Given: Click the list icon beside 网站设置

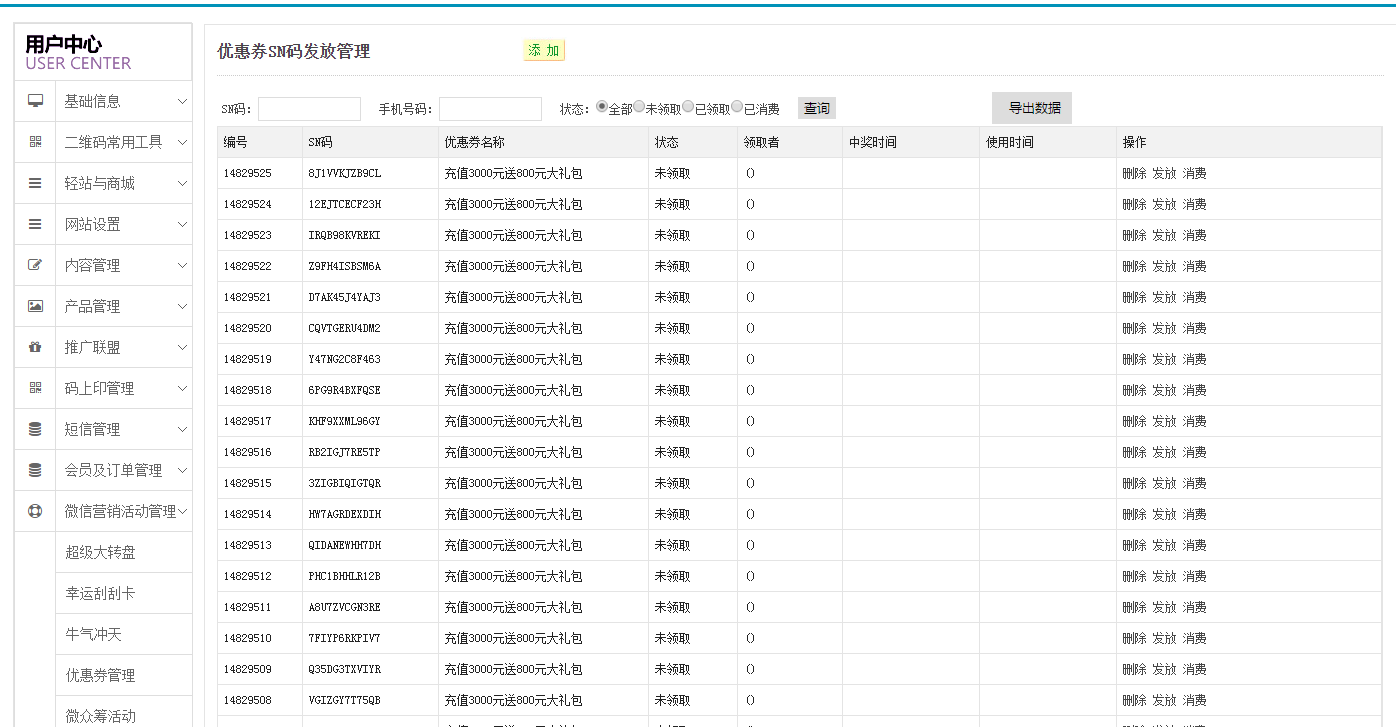Looking at the screenshot, I should coord(35,224).
